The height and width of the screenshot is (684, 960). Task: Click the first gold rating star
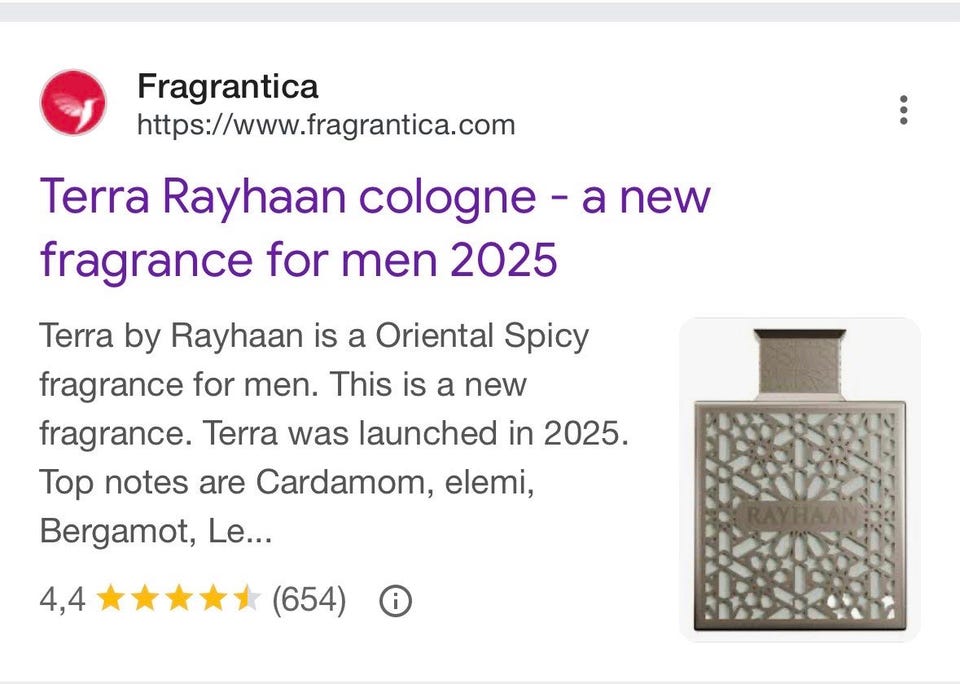click(111, 598)
